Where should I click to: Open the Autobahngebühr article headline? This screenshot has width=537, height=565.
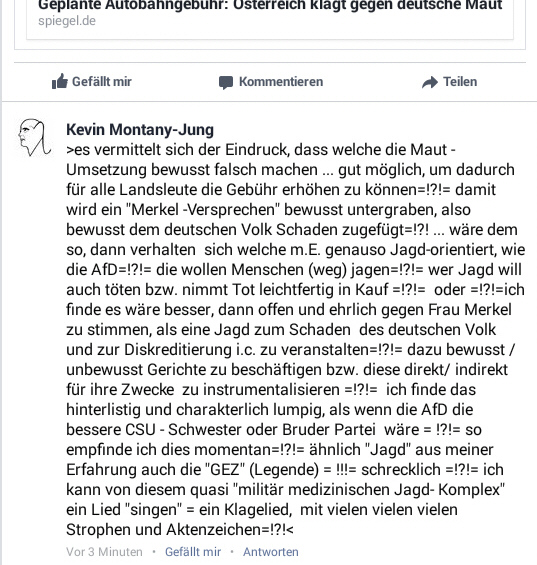pos(270,5)
